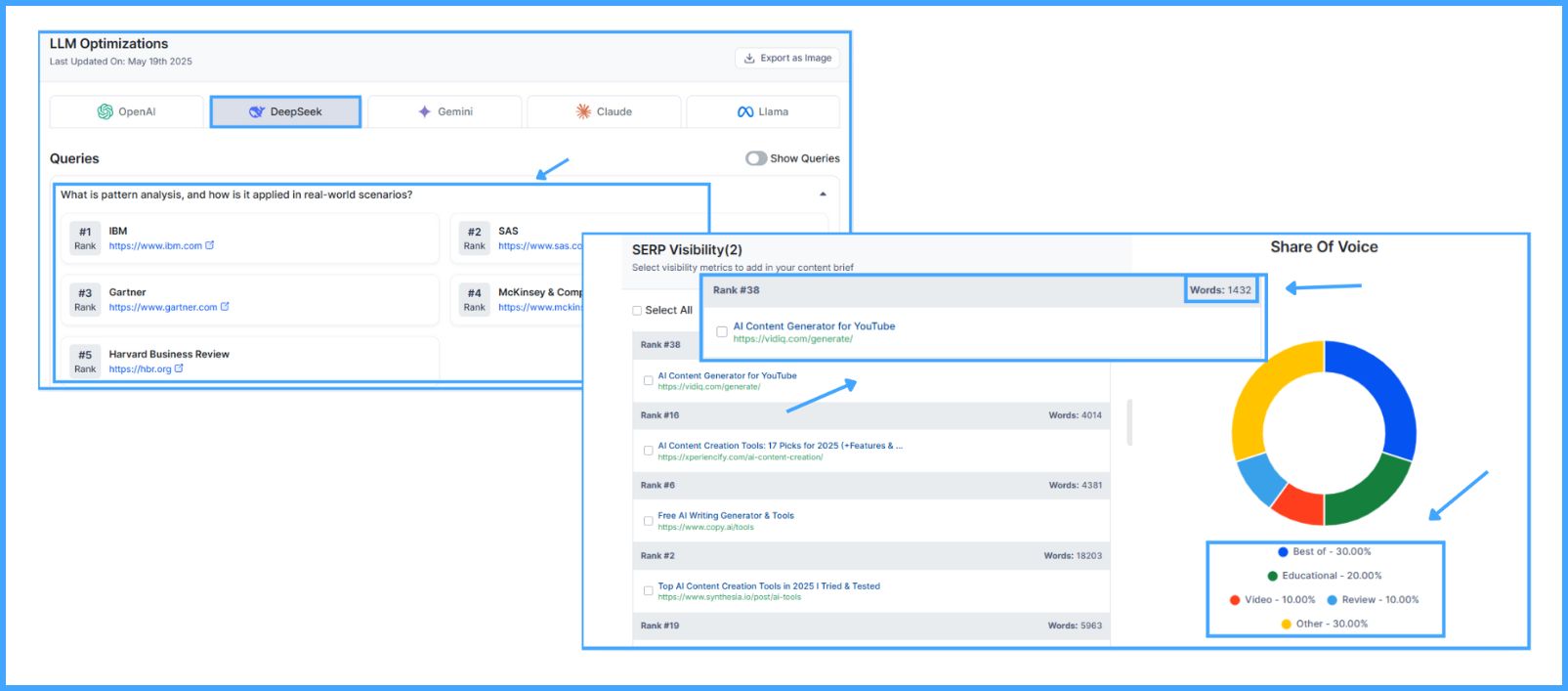
Task: Click the #1 Rank badge beside IBM
Action: pos(85,238)
